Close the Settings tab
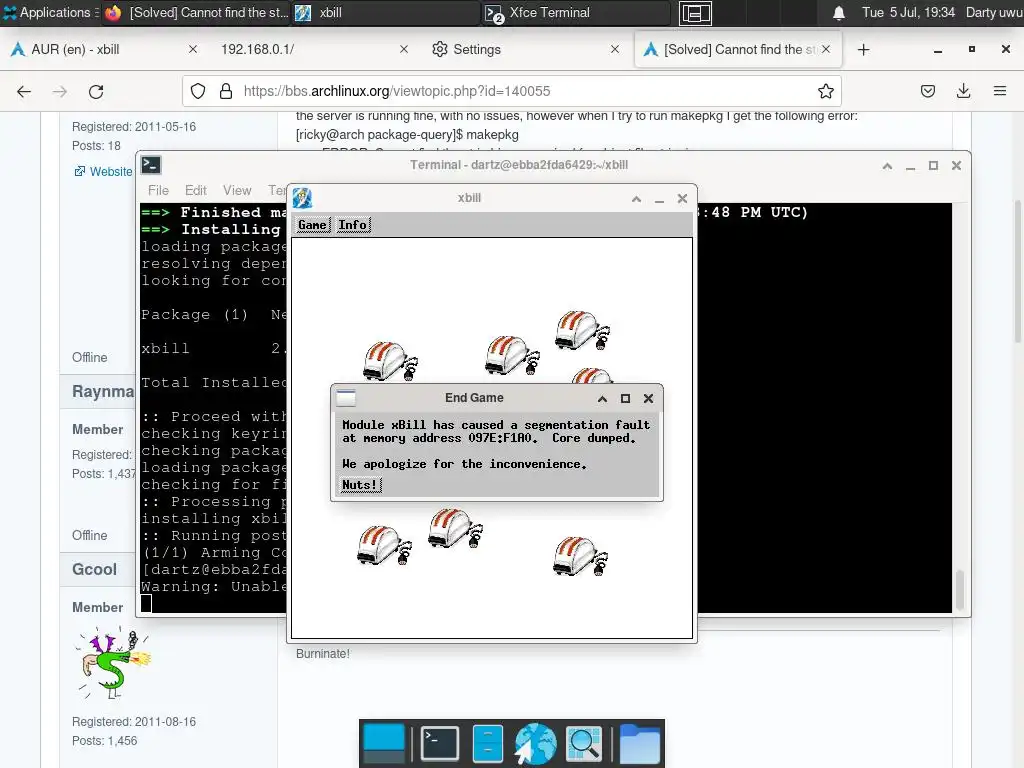The height and width of the screenshot is (768, 1024). click(615, 50)
